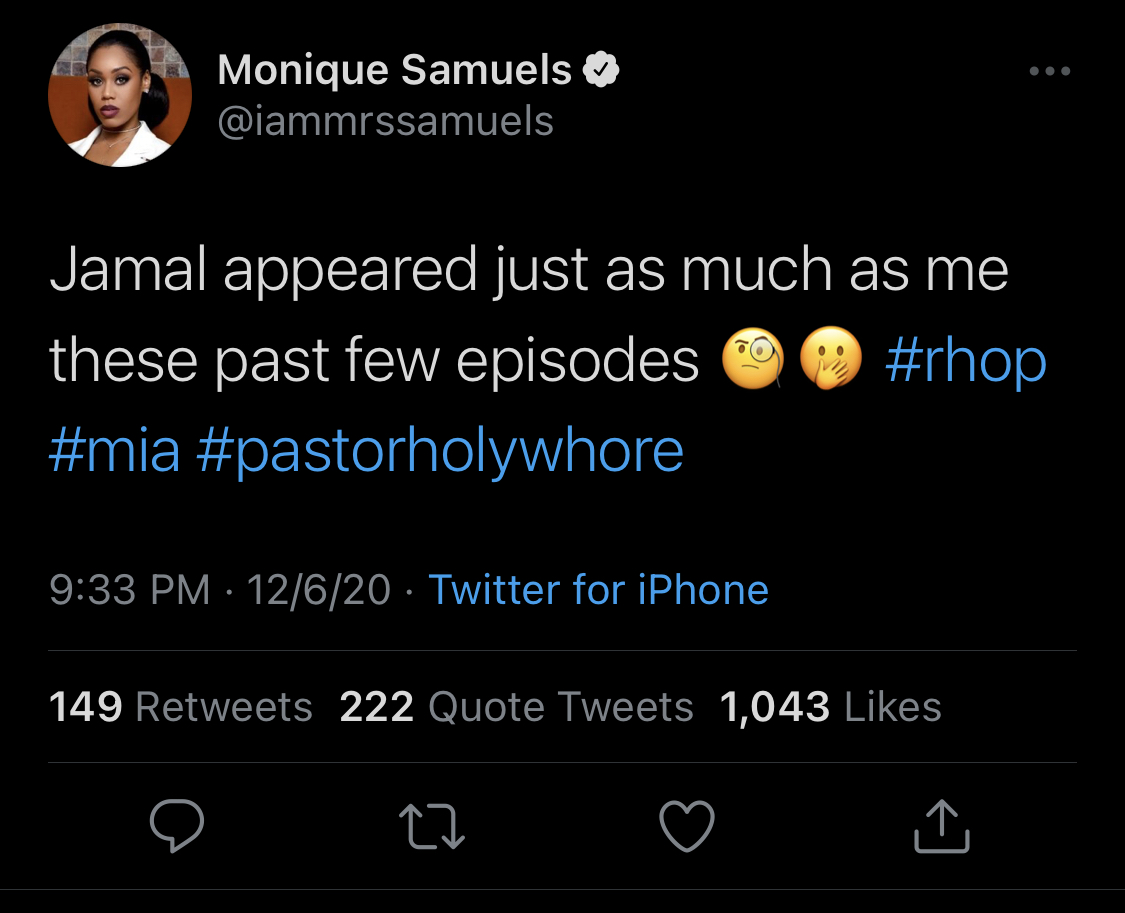
Task: Open Monique Samuels profile picture
Action: (120, 95)
